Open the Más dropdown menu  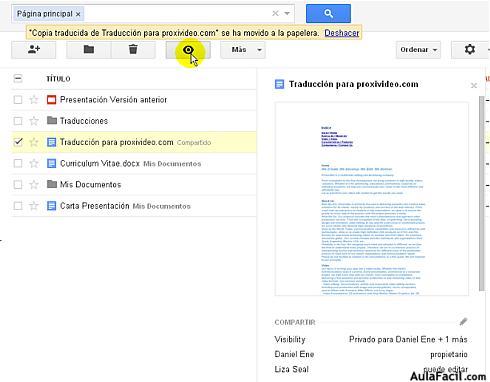pyautogui.click(x=243, y=50)
